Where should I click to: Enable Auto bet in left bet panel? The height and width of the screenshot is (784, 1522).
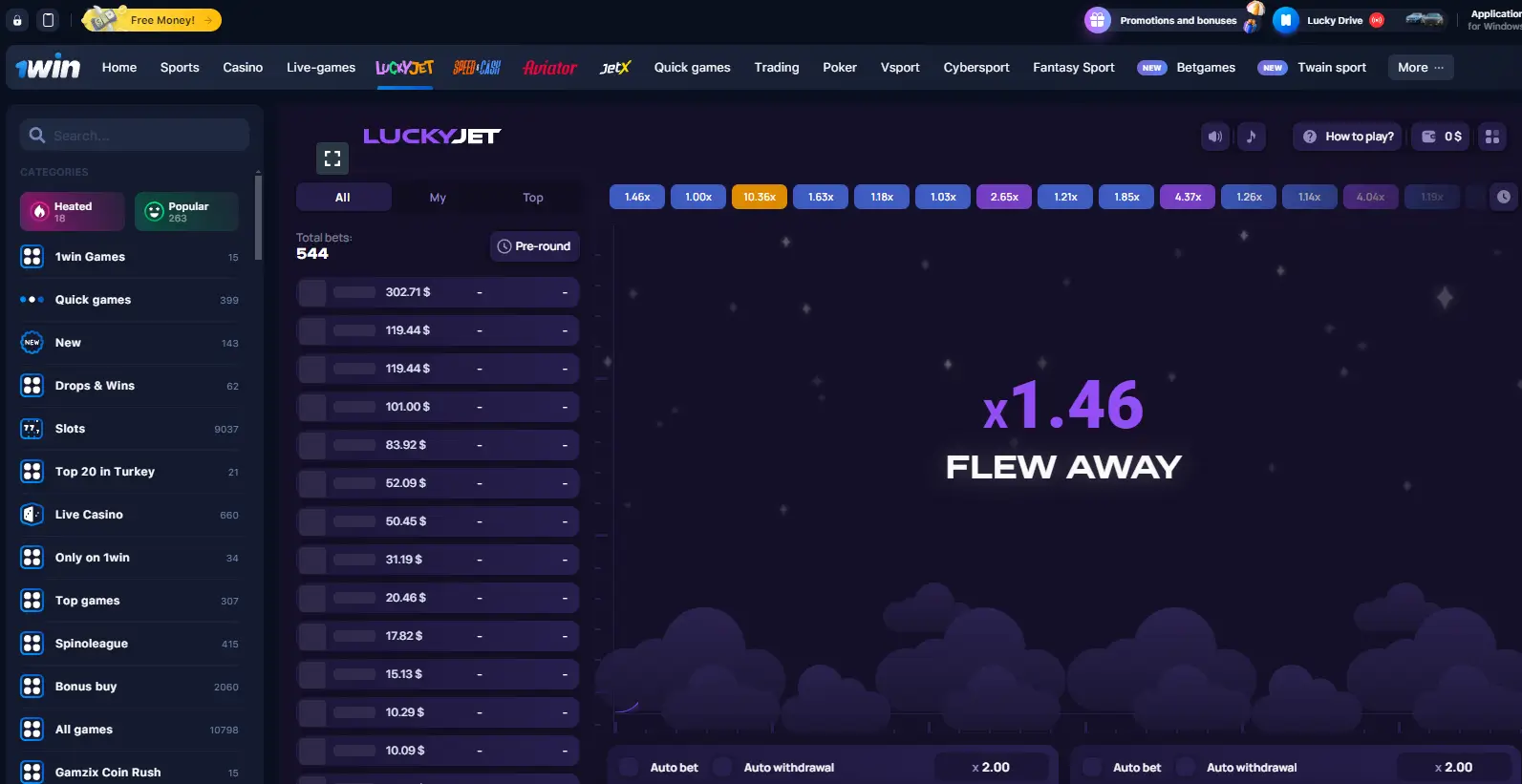(x=629, y=767)
